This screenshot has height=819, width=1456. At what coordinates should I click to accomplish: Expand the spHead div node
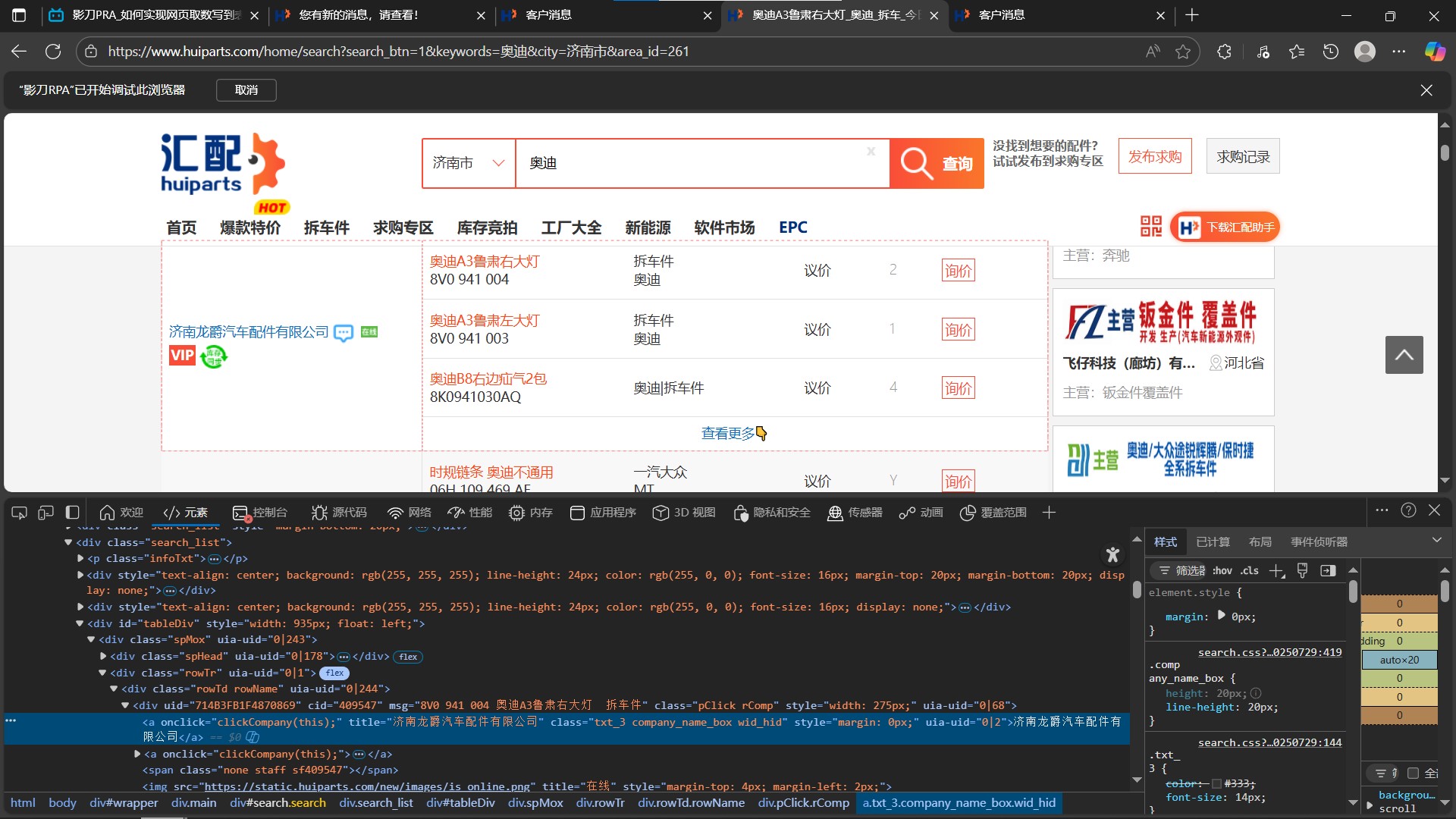(104, 657)
